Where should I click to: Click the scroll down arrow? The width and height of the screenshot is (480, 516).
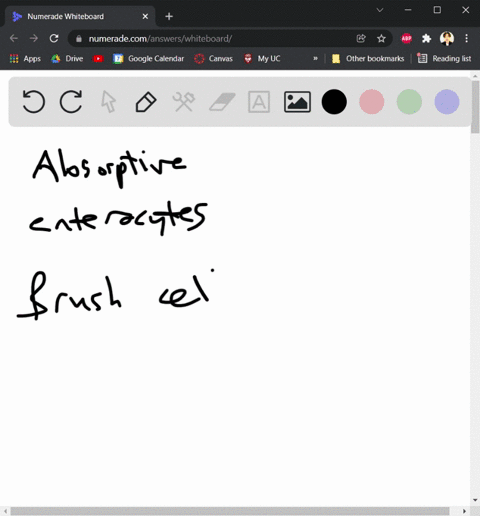475,500
